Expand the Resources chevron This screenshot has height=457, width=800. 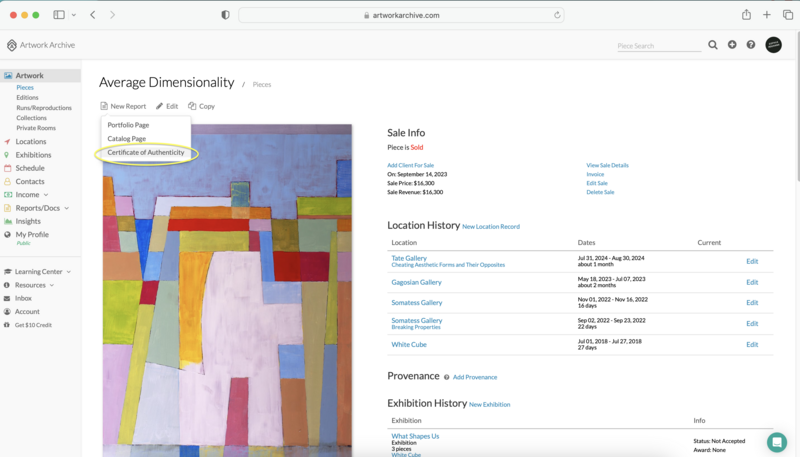pos(52,285)
